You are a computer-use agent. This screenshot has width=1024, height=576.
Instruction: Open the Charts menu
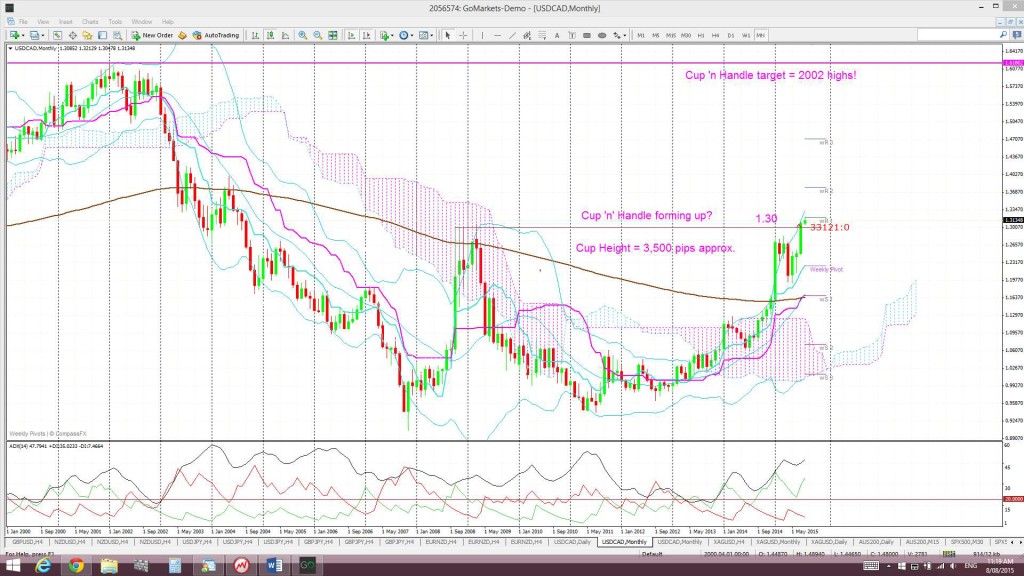(90, 22)
